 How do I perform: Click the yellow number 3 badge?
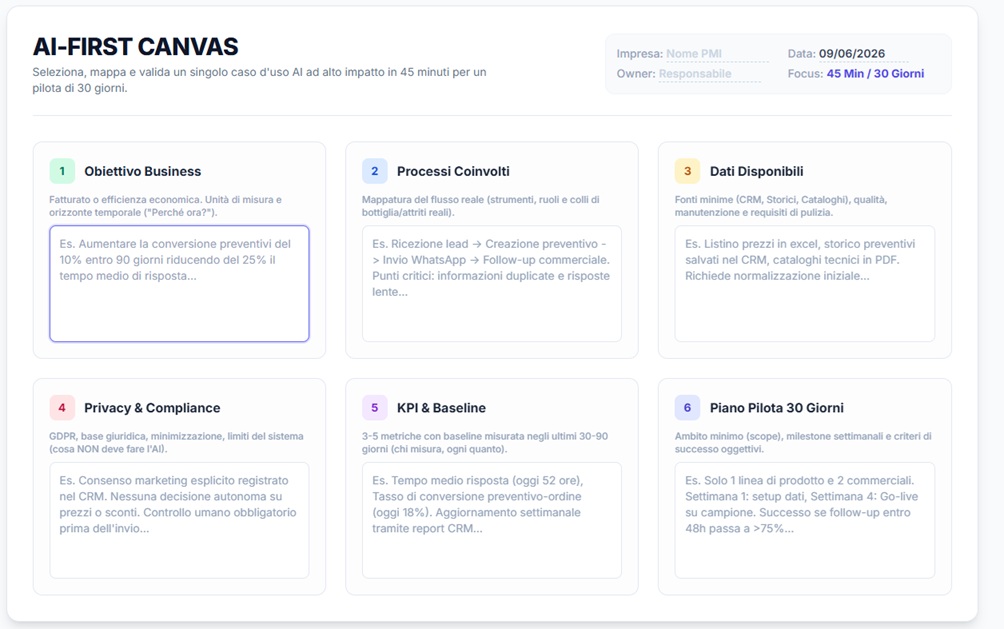point(688,171)
